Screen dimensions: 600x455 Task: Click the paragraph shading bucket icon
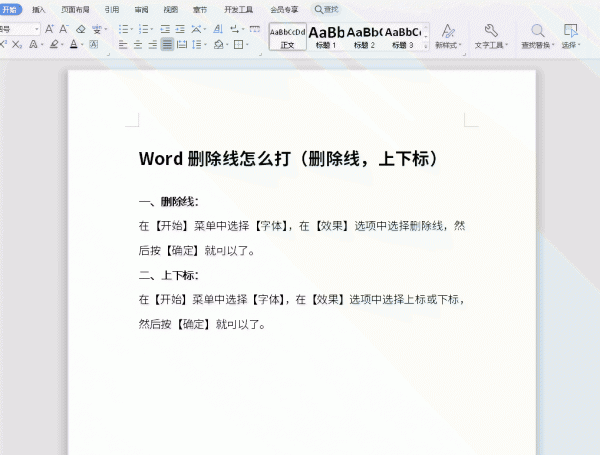[x=218, y=45]
